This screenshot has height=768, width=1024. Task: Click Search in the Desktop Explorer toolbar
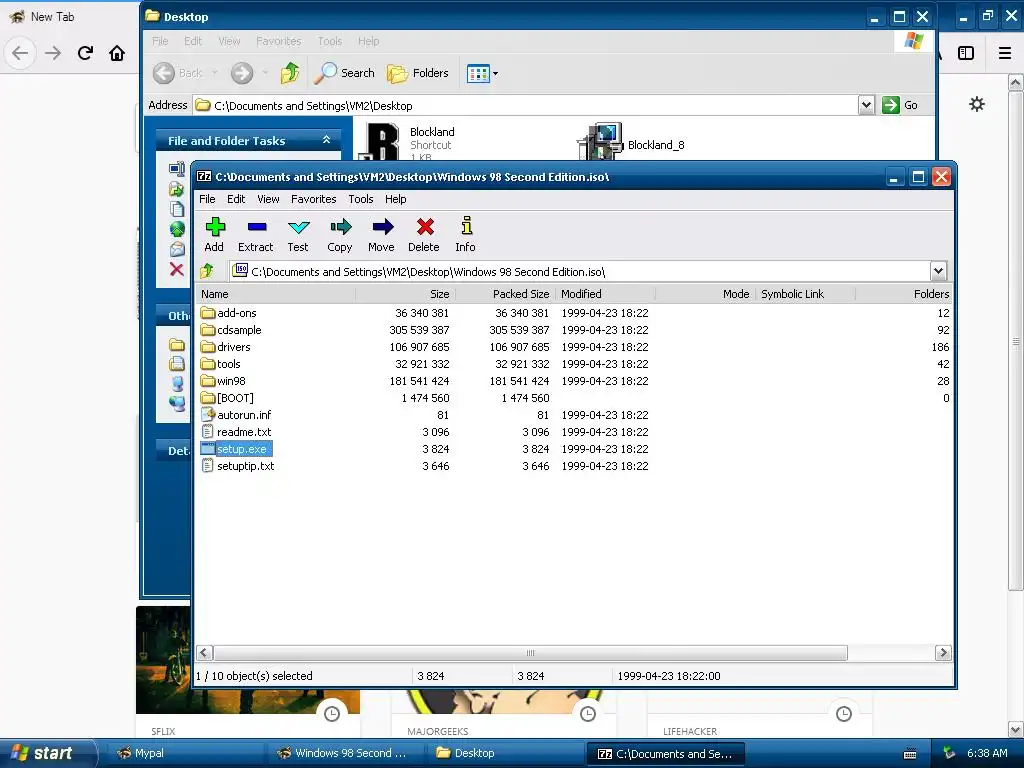click(344, 73)
